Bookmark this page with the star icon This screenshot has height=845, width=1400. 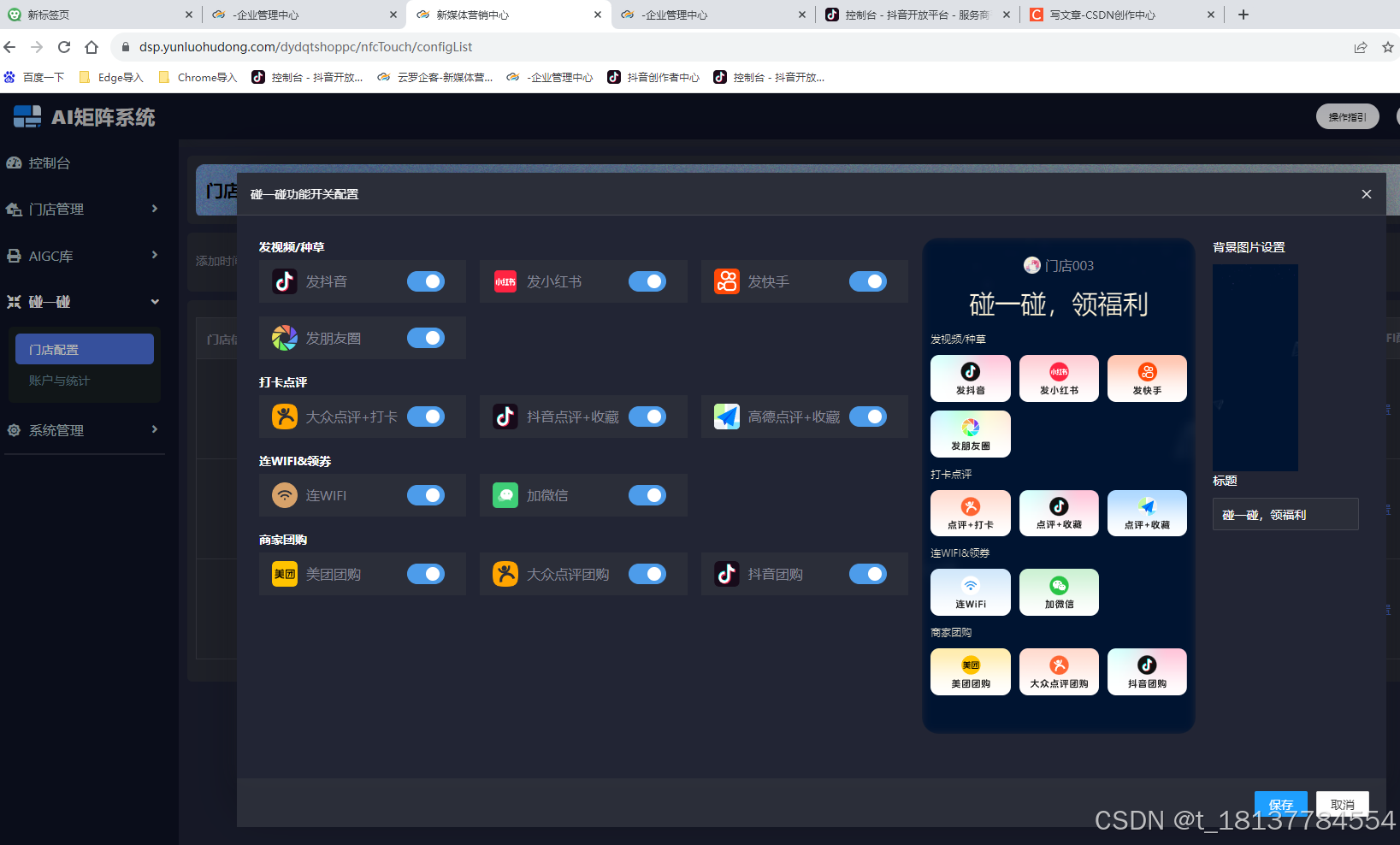click(1388, 47)
